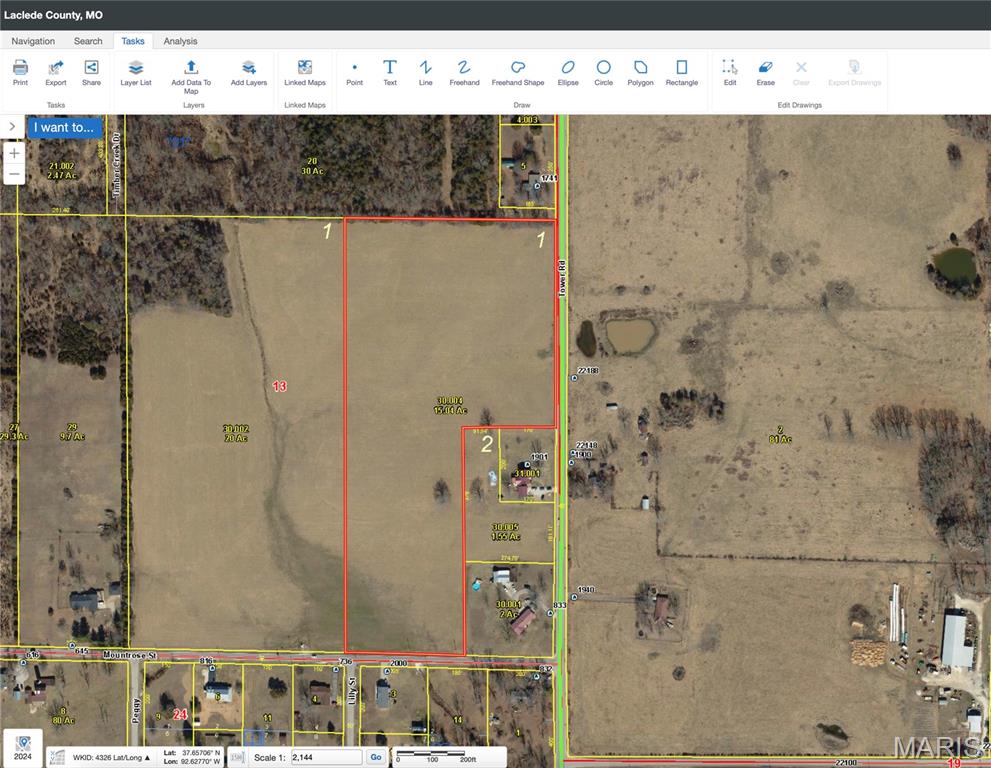Image resolution: width=991 pixels, height=768 pixels.
Task: Open the I want to... menu
Action: (64, 127)
